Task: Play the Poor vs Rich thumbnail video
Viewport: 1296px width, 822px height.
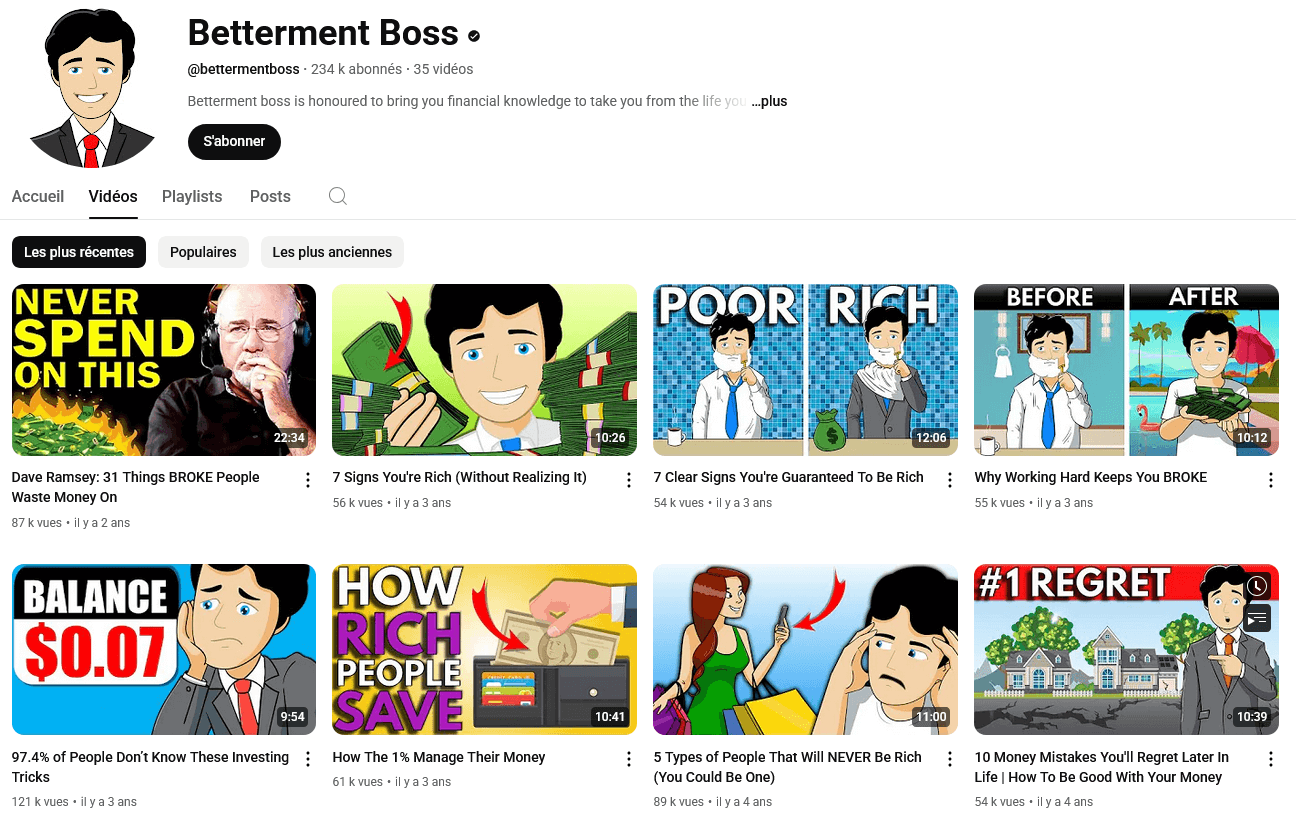Action: pos(805,370)
